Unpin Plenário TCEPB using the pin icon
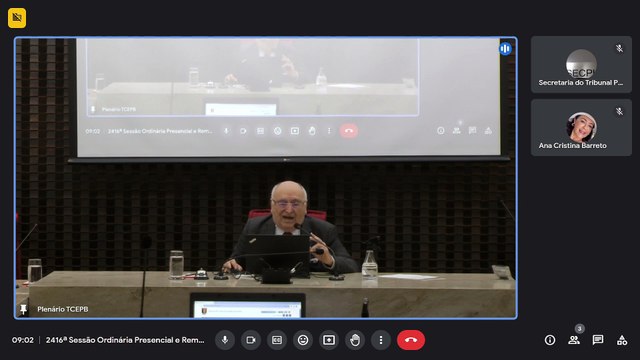The height and width of the screenshot is (360, 640). click(x=24, y=309)
